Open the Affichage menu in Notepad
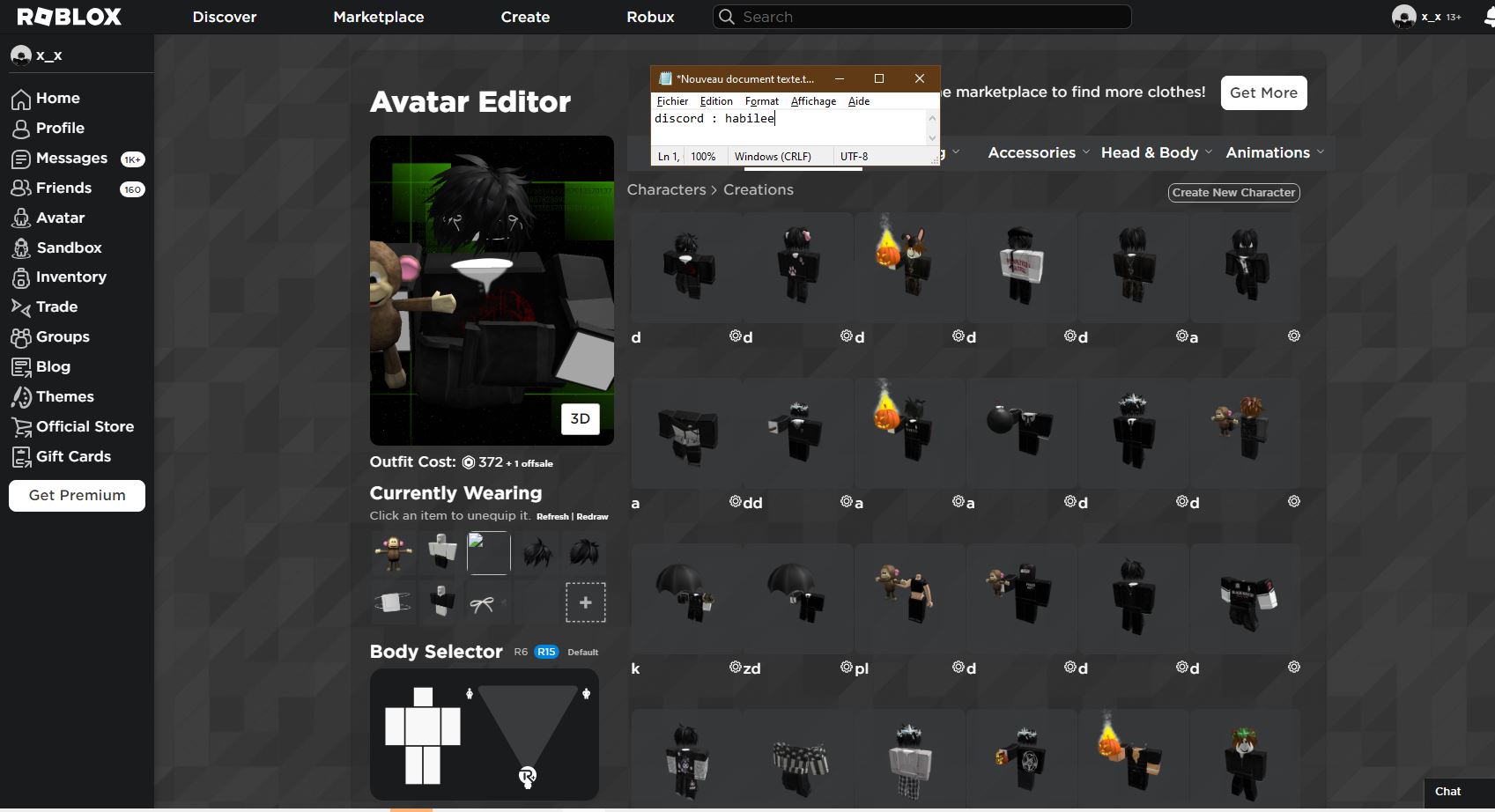Image resolution: width=1495 pixels, height=812 pixels. tap(812, 101)
